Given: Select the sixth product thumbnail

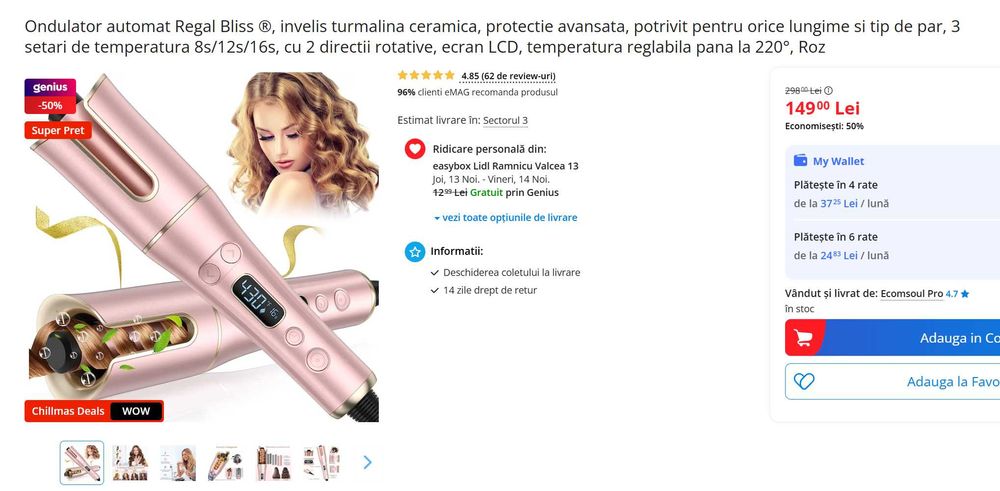Looking at the screenshot, I should tap(321, 463).
